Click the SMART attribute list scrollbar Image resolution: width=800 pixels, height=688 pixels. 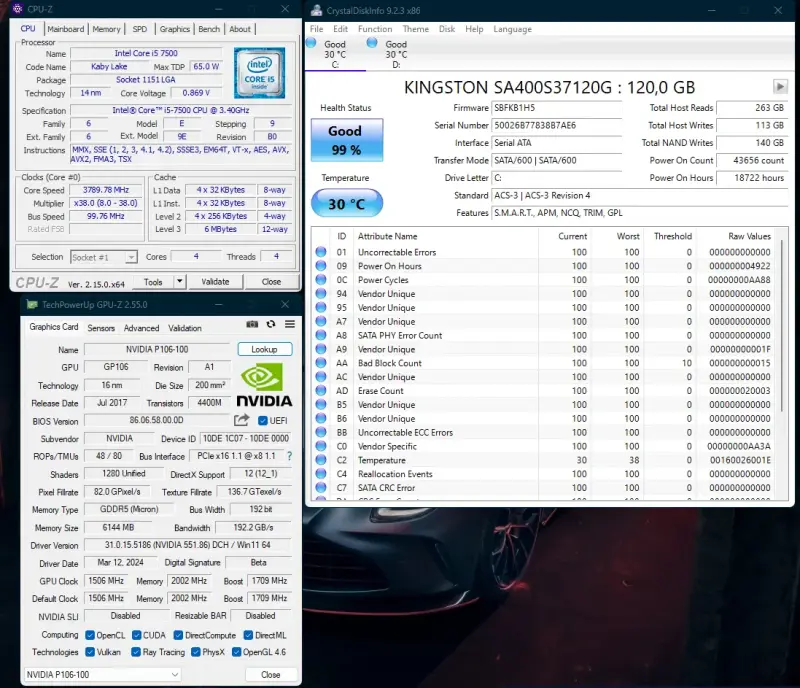782,327
